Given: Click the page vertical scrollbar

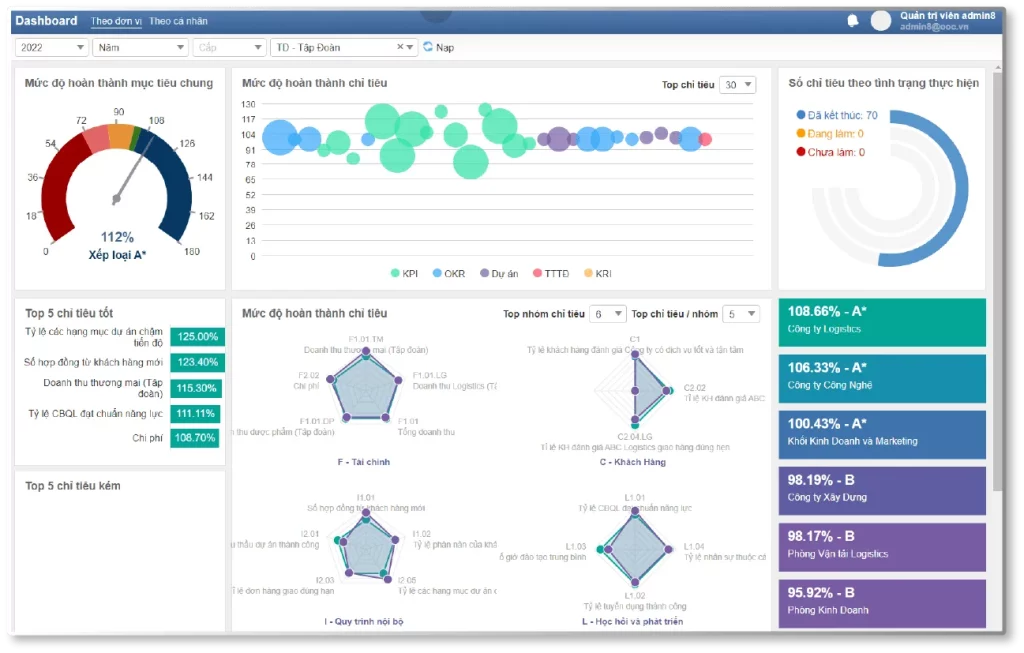Looking at the screenshot, I should pos(997,281).
